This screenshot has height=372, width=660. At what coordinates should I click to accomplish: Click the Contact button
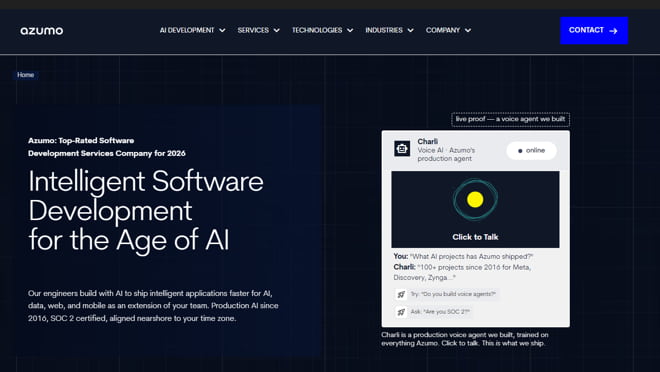coord(594,30)
